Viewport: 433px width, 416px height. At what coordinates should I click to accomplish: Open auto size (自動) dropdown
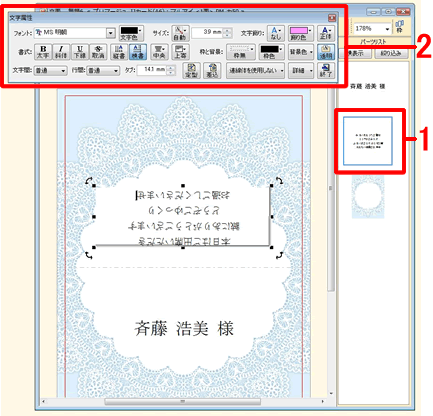coord(180,33)
